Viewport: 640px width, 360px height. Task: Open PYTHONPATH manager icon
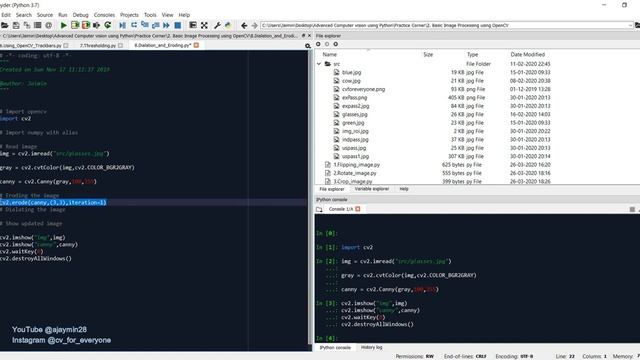228,25
